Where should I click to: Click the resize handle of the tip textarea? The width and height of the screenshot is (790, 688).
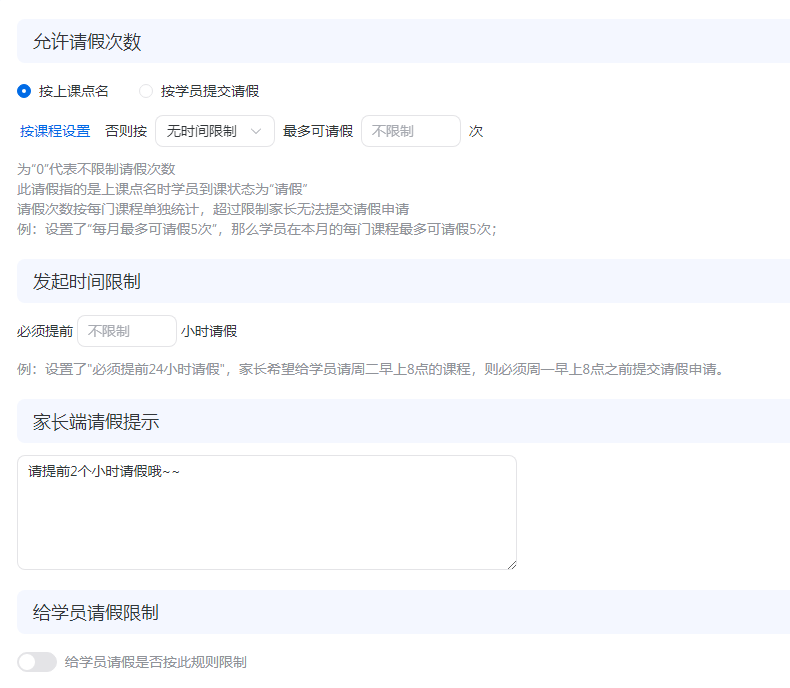point(511,564)
